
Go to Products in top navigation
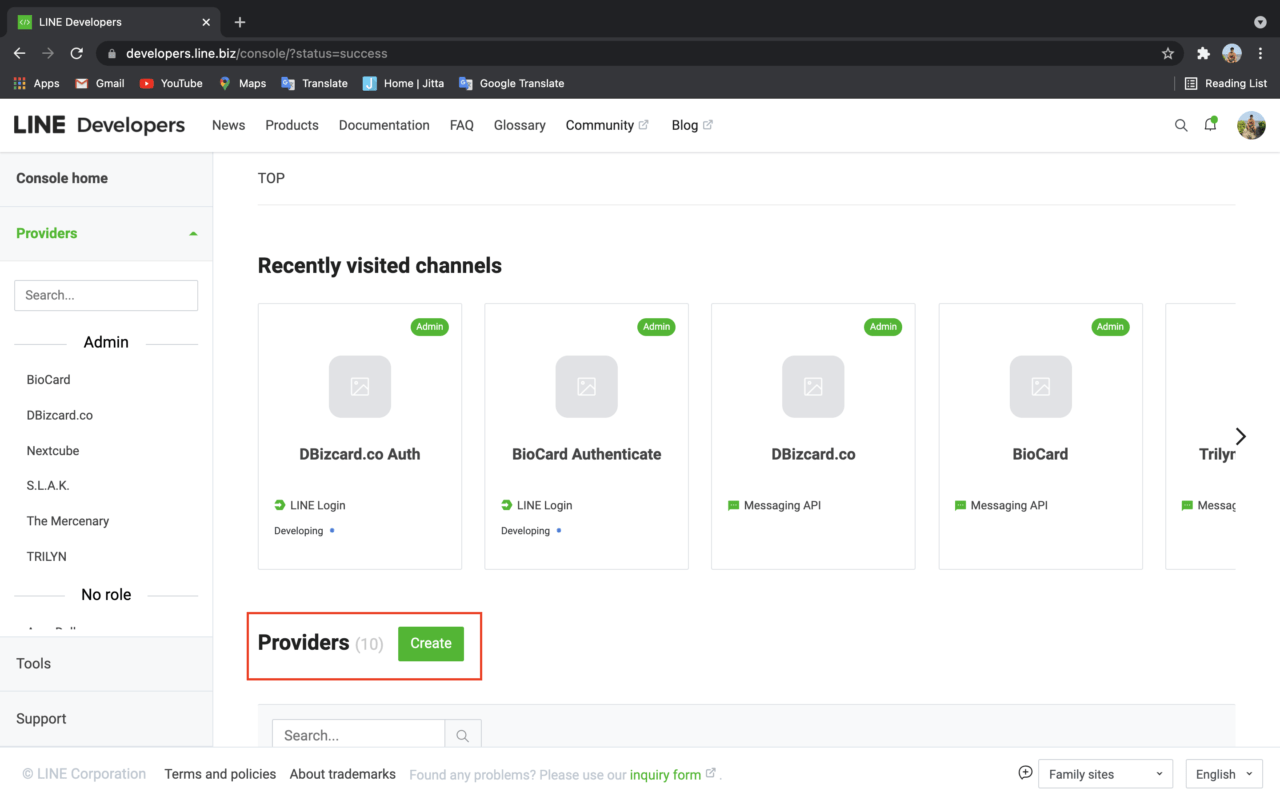point(292,125)
